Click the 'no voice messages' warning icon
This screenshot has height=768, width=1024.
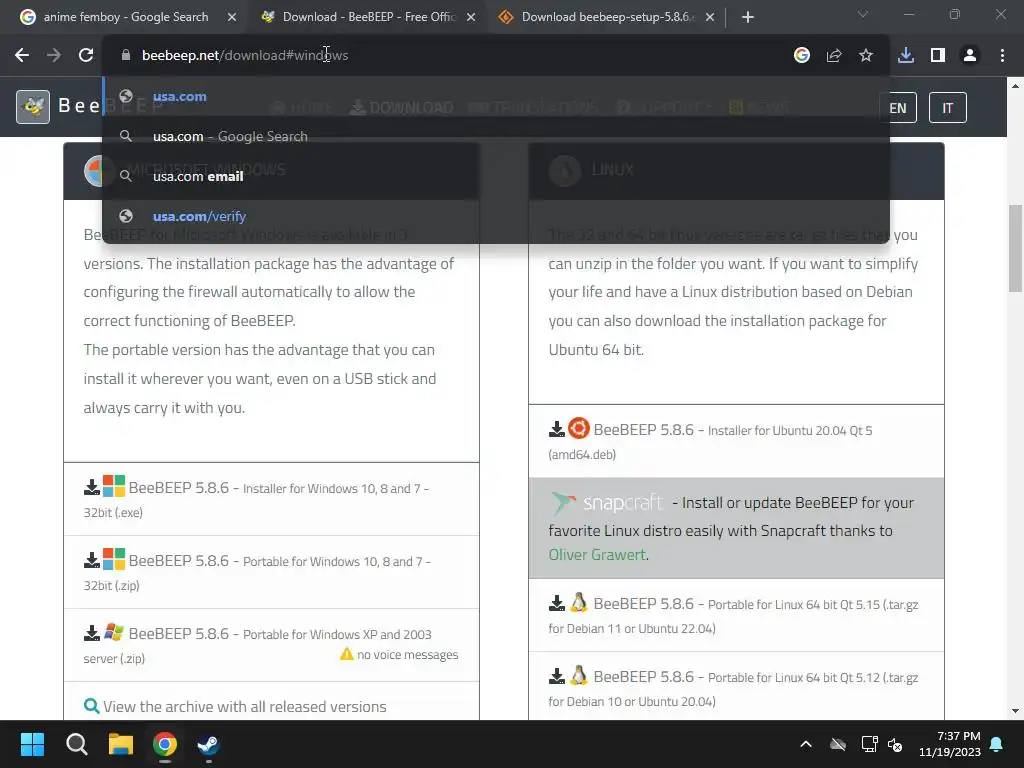pyautogui.click(x=347, y=654)
